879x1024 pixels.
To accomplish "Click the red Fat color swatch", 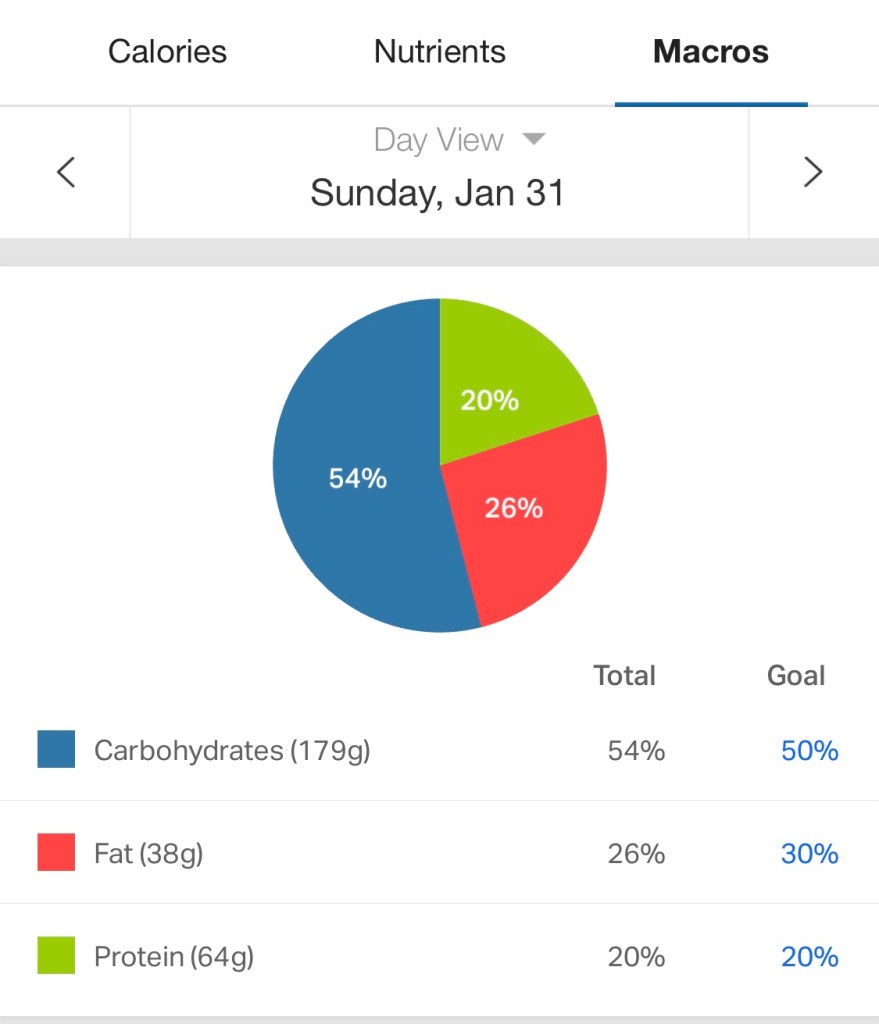I will [x=56, y=852].
